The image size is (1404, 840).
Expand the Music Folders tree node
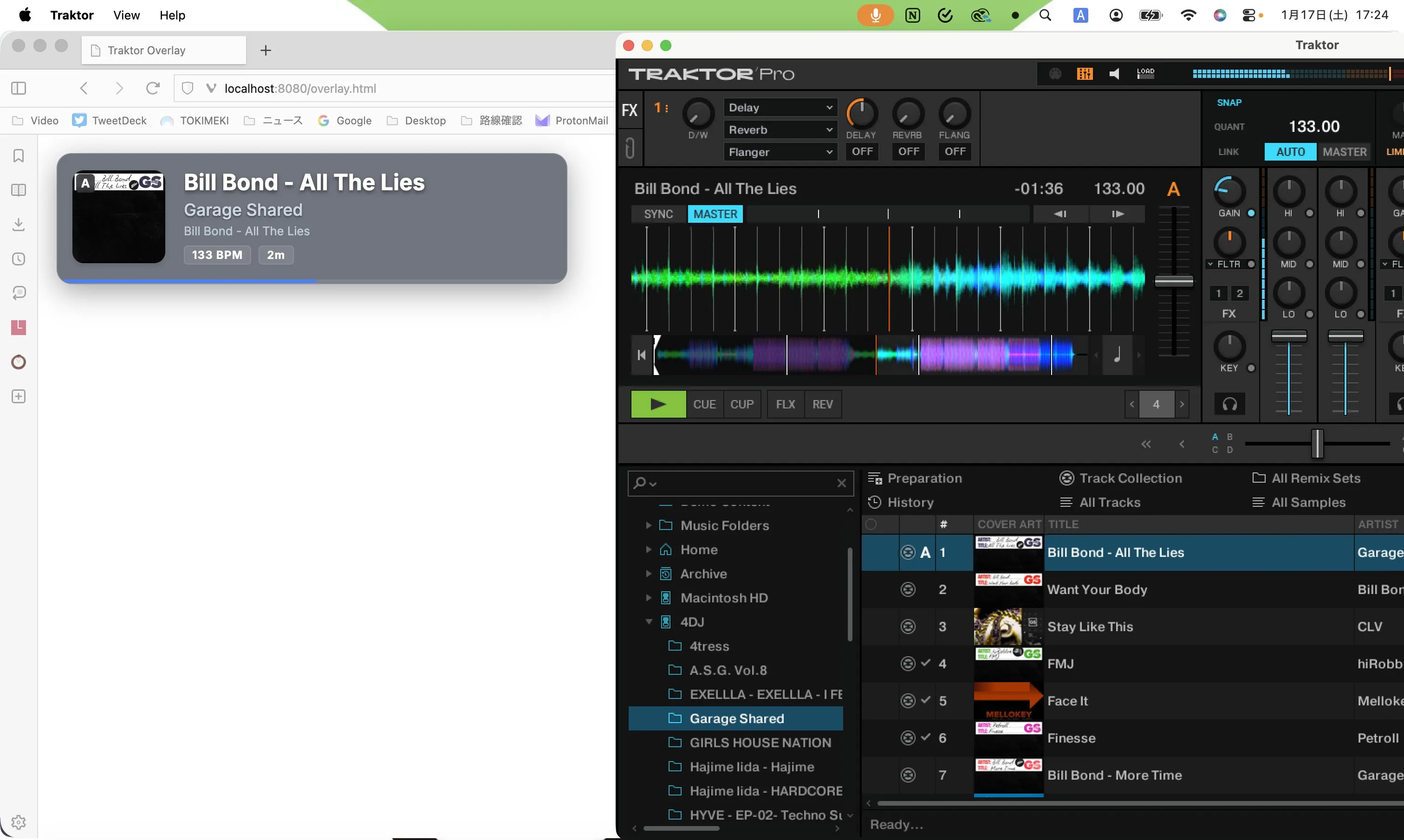tap(648, 525)
